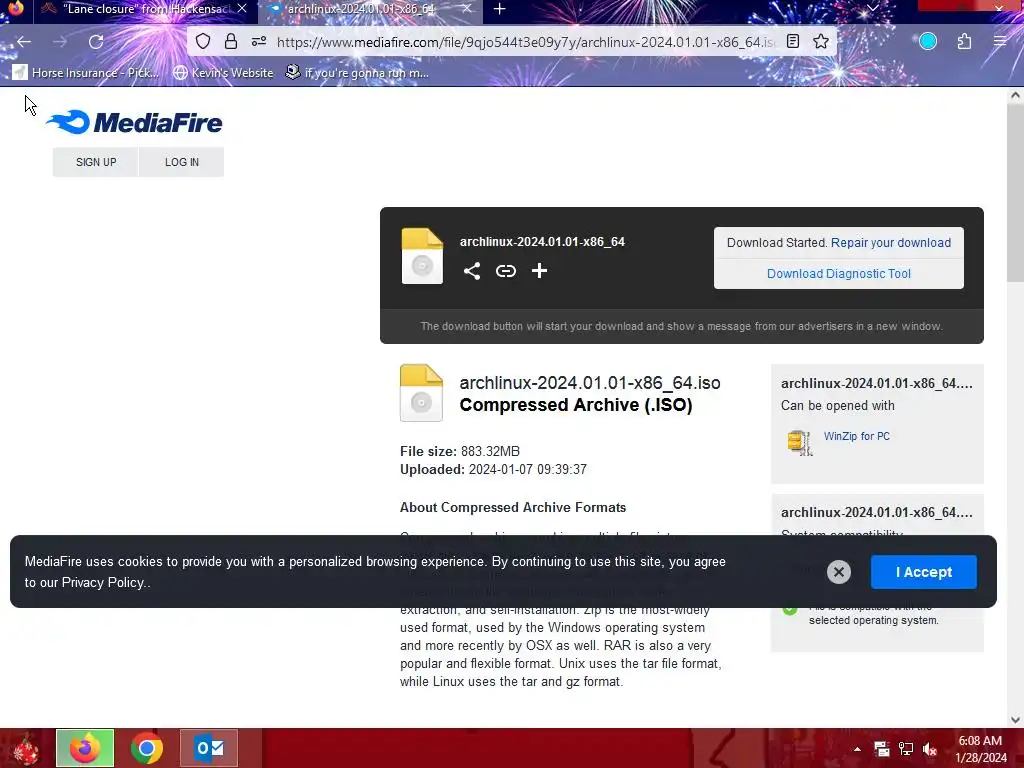Screen dimensions: 1024x768
Task: Click the MediaFire logo
Action: 135,123
